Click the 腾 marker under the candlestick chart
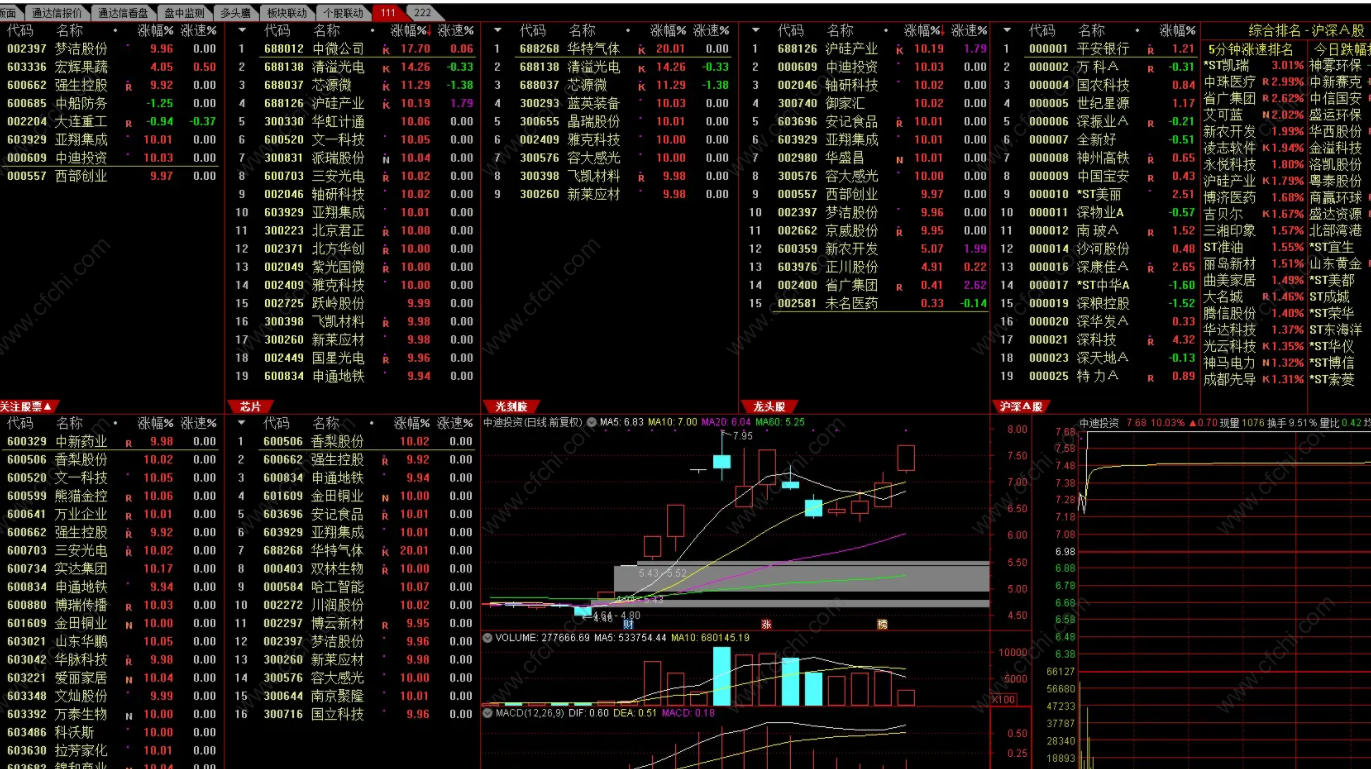Image resolution: width=1371 pixels, height=769 pixels. point(882,623)
